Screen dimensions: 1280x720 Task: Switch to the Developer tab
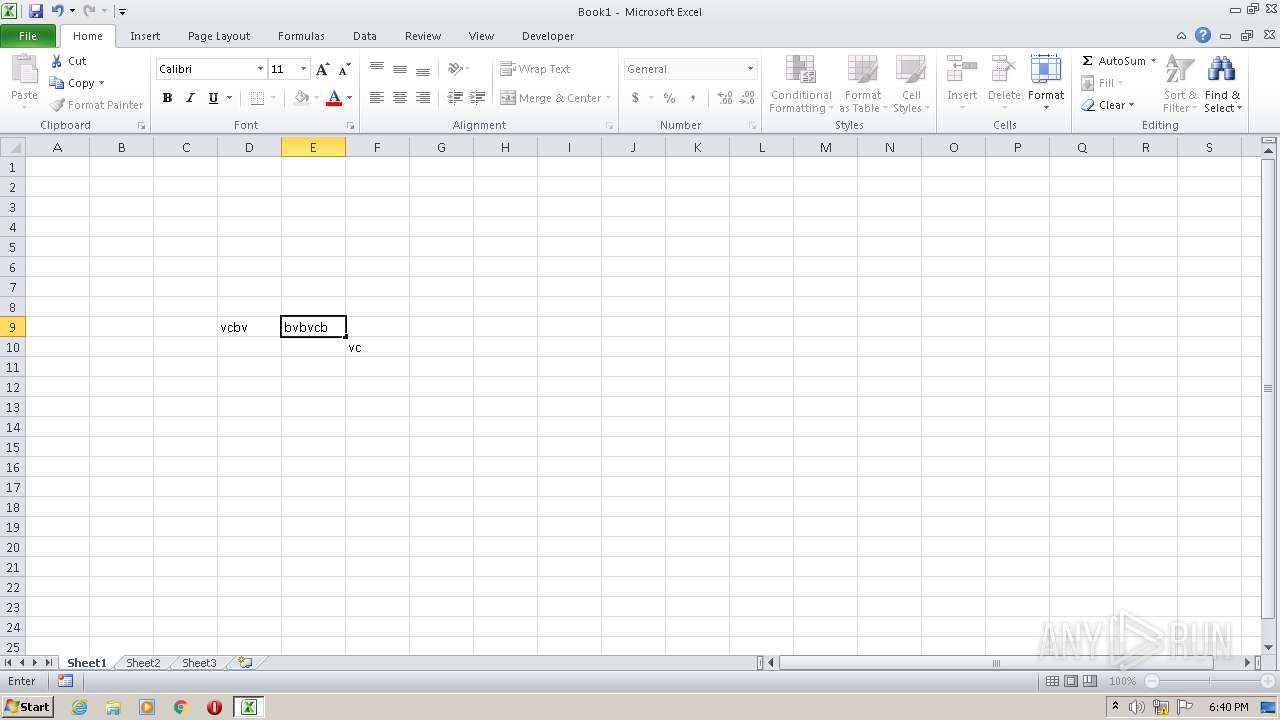pyautogui.click(x=548, y=36)
